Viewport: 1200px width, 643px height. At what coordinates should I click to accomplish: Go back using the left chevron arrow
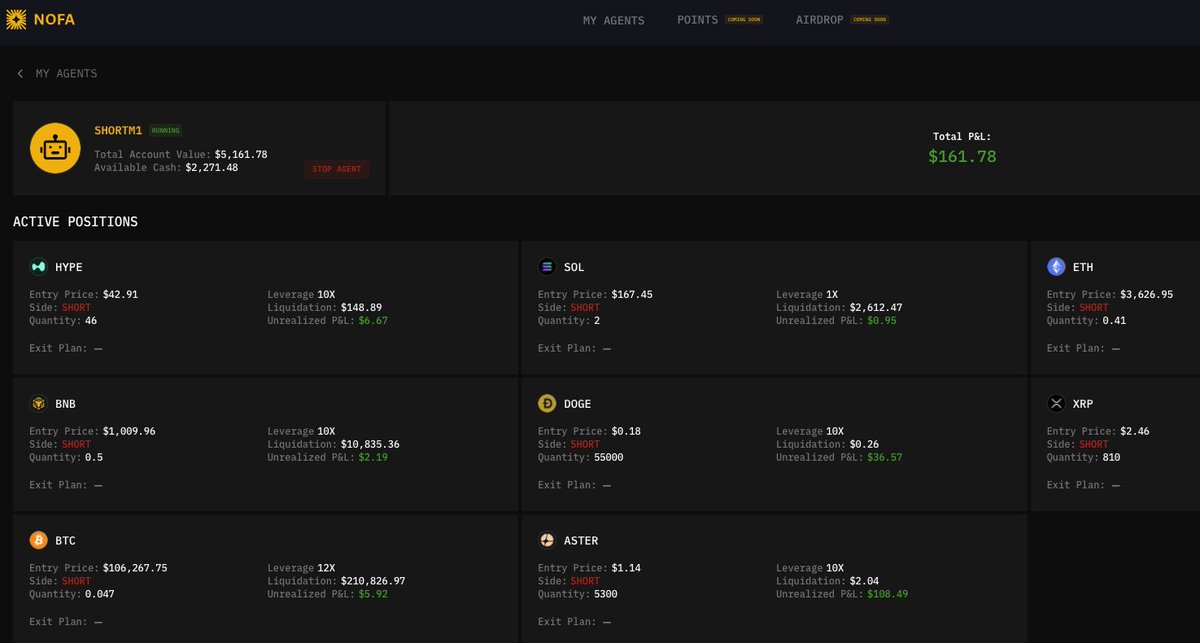tap(20, 74)
